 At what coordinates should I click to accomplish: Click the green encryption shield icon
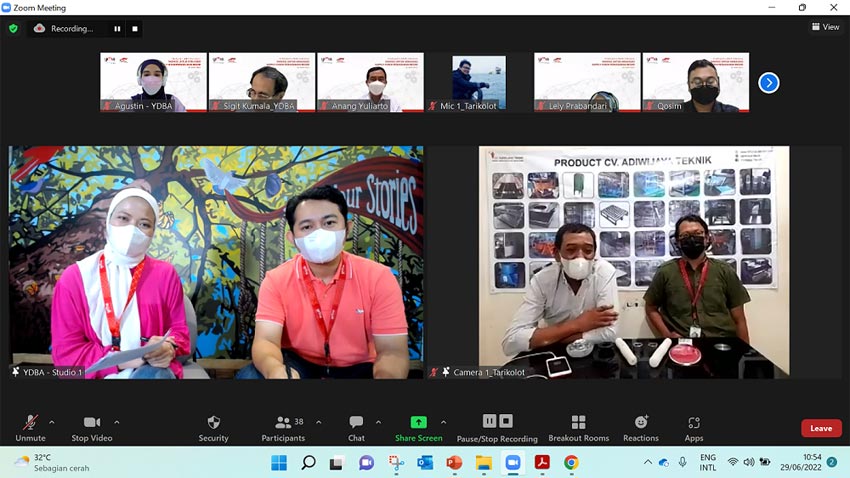pyautogui.click(x=14, y=28)
